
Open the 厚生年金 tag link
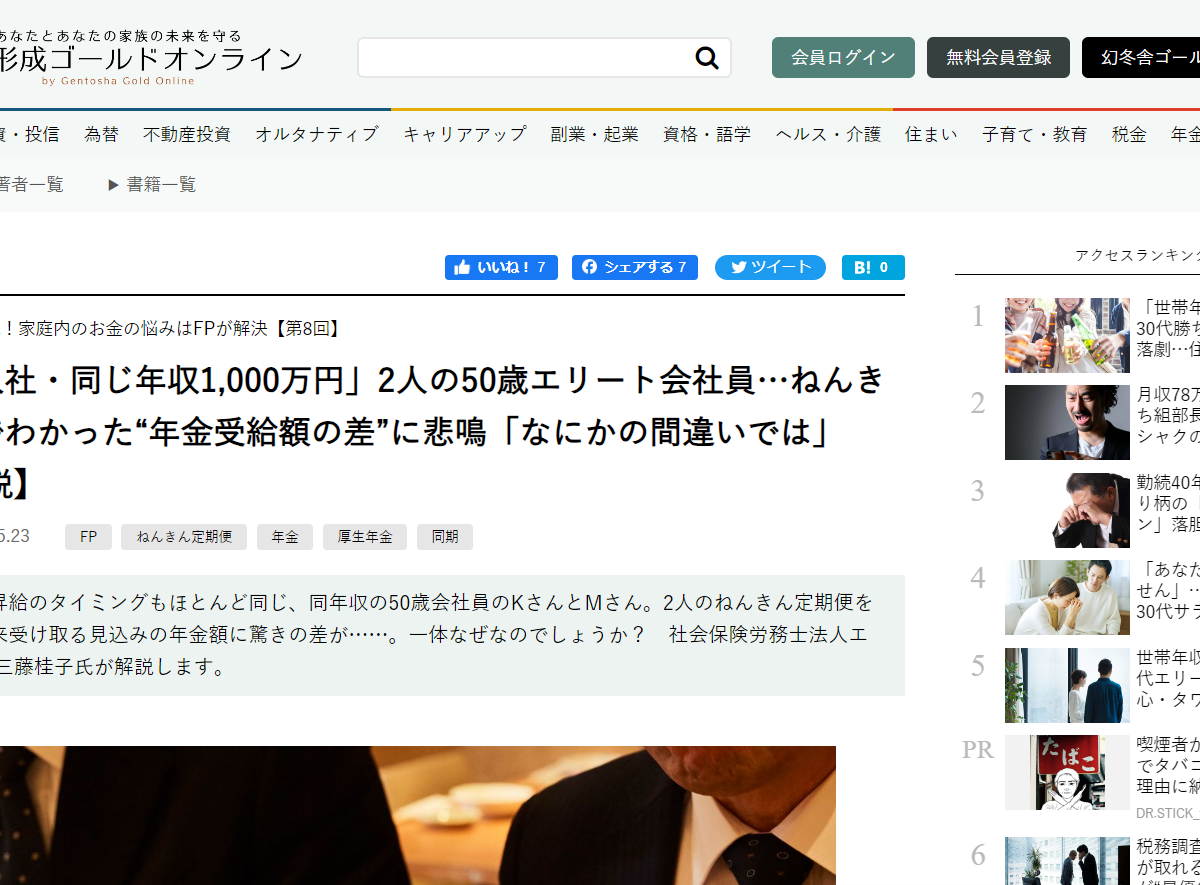coord(364,537)
